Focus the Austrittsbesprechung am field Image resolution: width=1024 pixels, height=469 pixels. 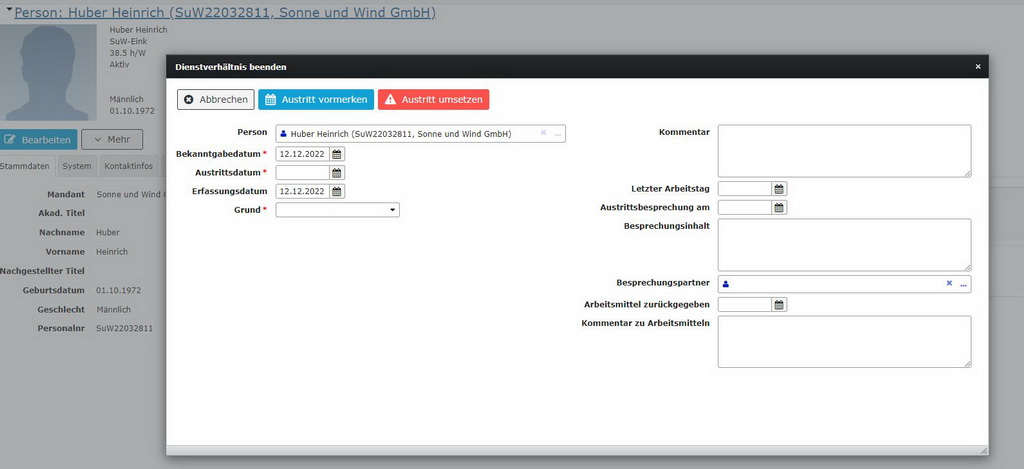[744, 208]
